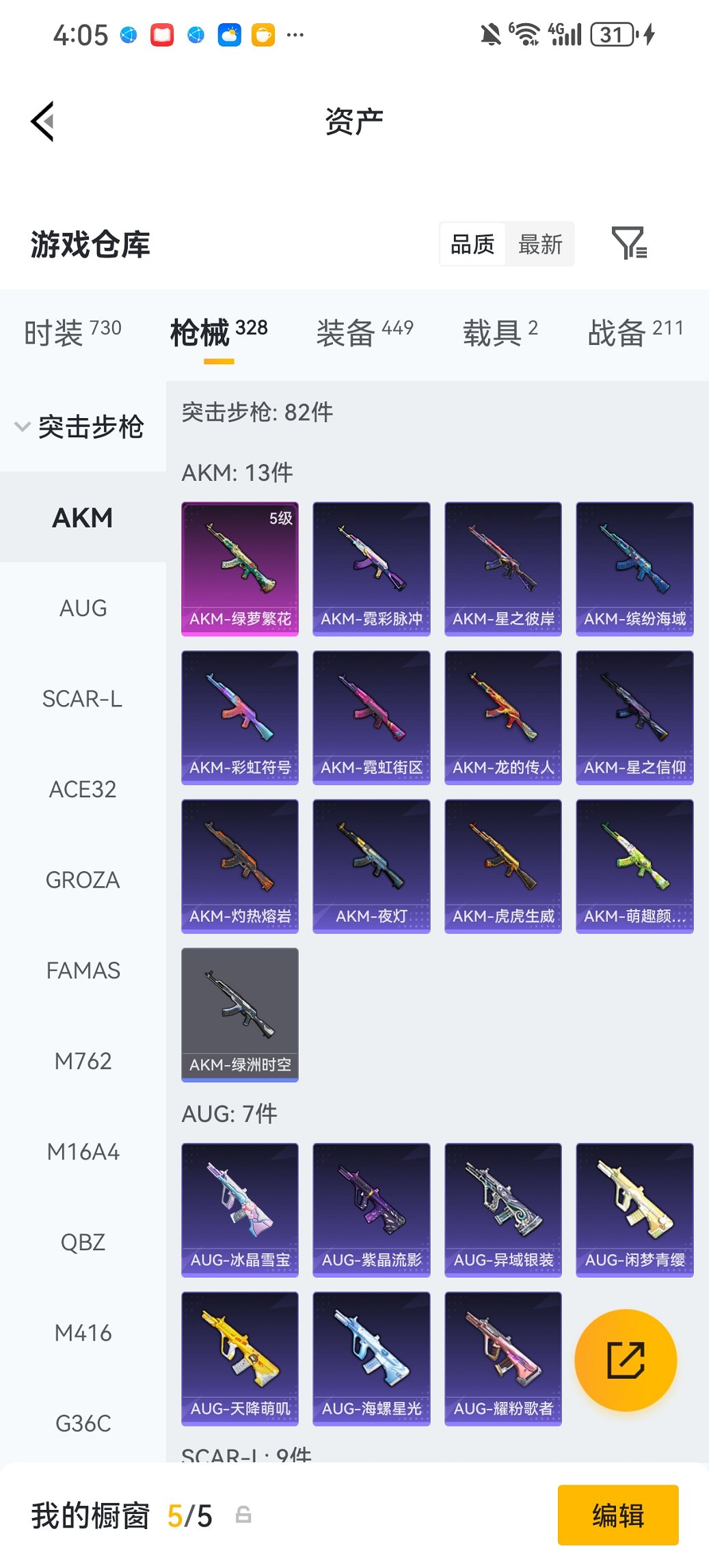Select M416 in the weapon list
This screenshot has width=709, height=1568.
click(x=83, y=1332)
